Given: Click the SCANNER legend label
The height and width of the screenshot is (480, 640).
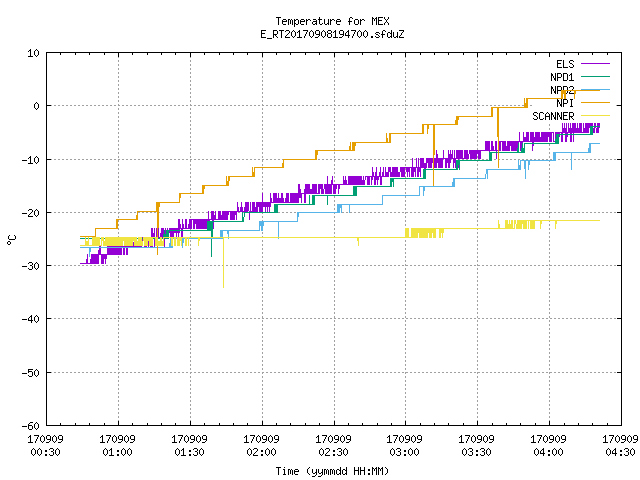Looking at the screenshot, I should [x=553, y=116].
